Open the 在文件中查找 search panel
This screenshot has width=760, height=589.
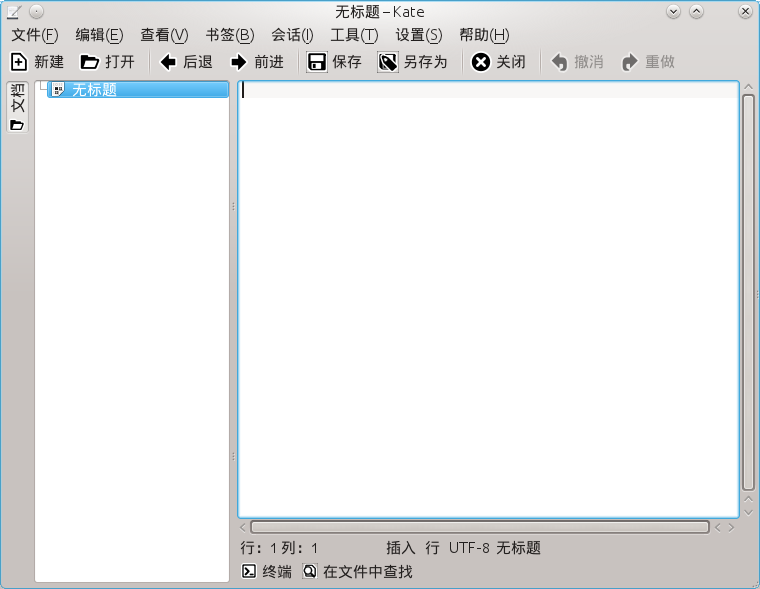pyautogui.click(x=358, y=572)
